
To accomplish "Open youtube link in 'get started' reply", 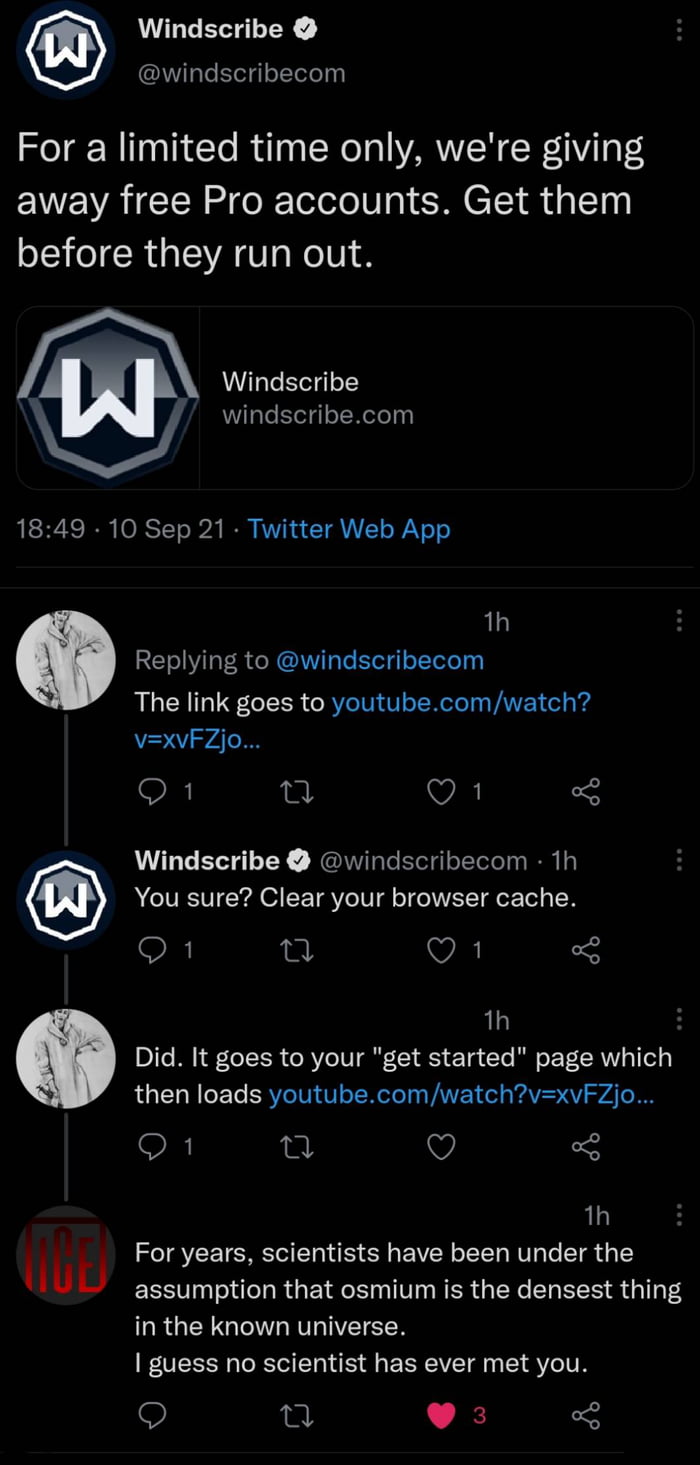I will coord(462,1095).
